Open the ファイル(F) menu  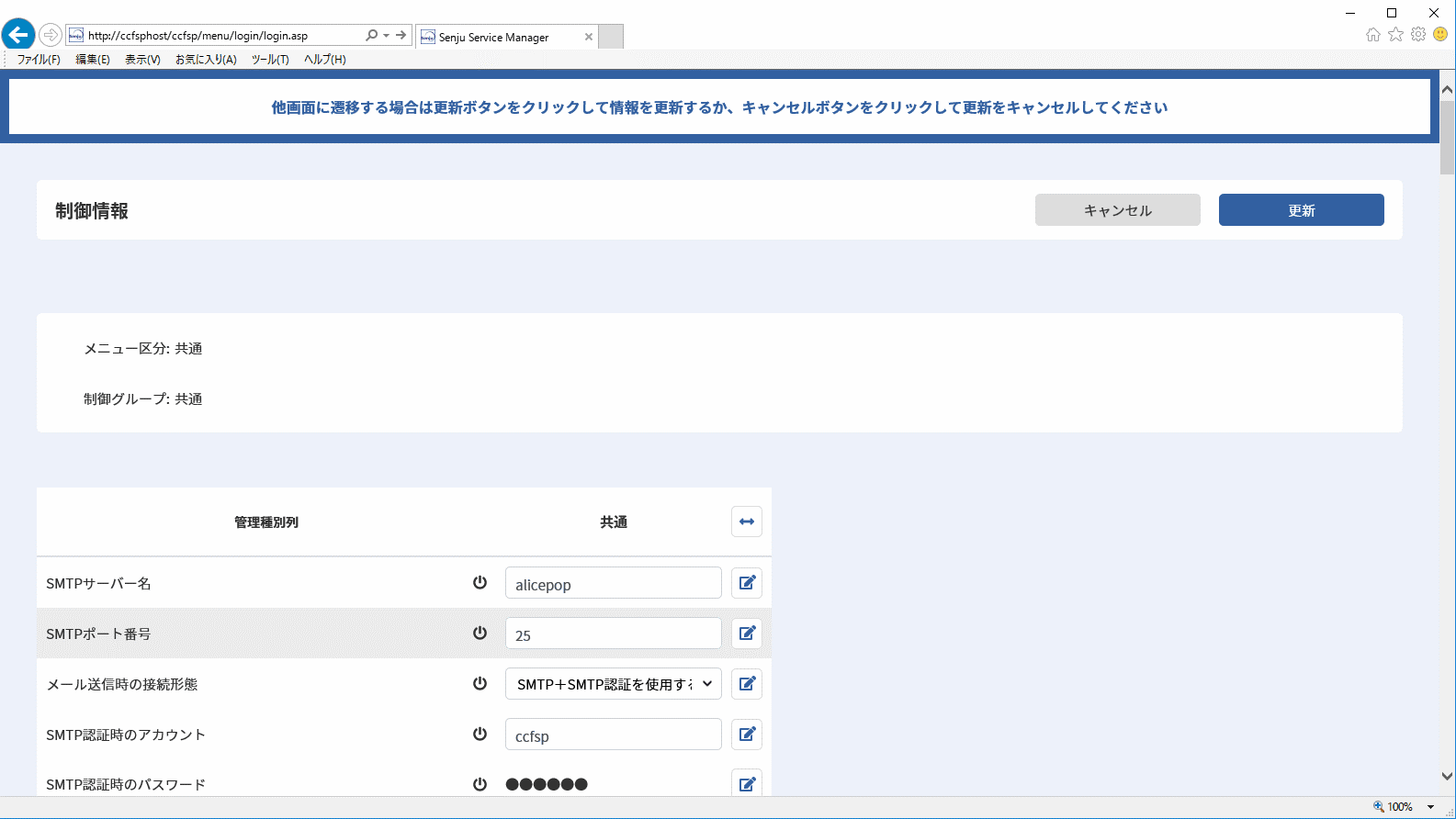point(39,60)
